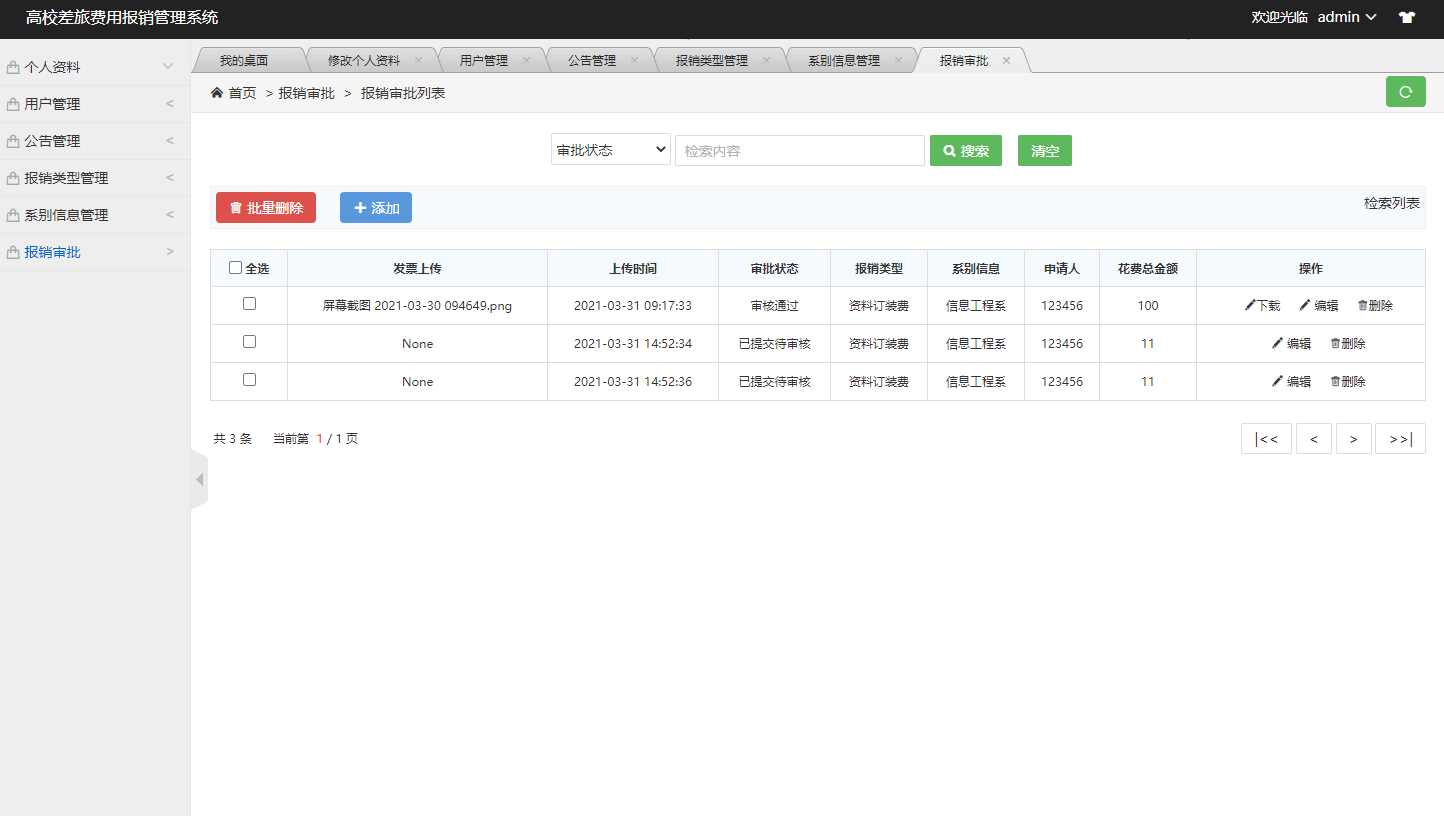Click the blue 添加 button
The image size is (1444, 816).
[375, 207]
